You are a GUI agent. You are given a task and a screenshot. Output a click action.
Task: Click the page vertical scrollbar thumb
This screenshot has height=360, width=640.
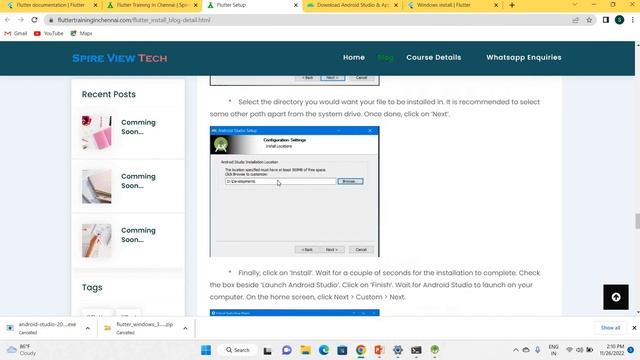tap(637, 221)
